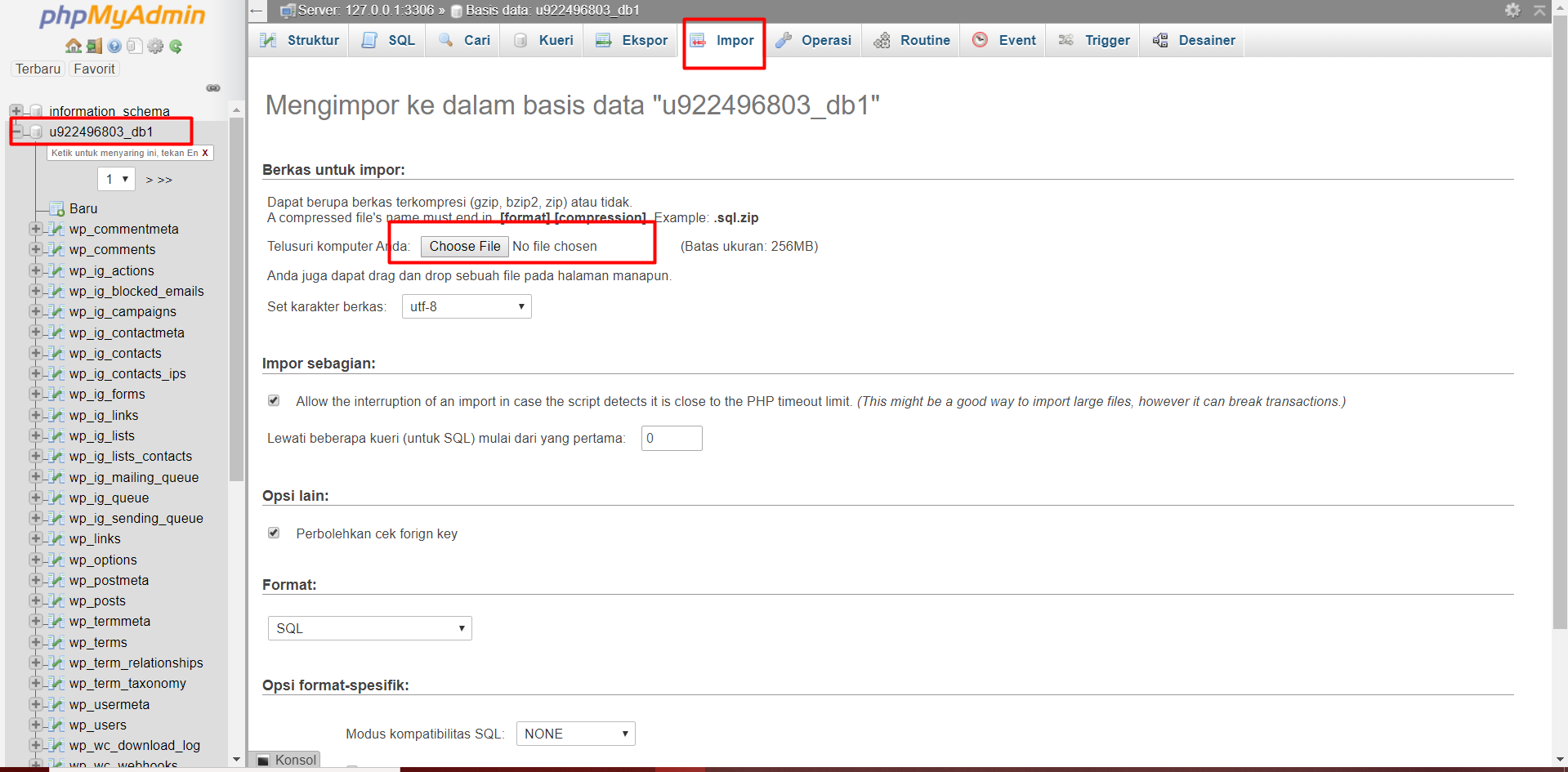
Task: Reload navigation panel with green refresh icon
Action: [176, 46]
